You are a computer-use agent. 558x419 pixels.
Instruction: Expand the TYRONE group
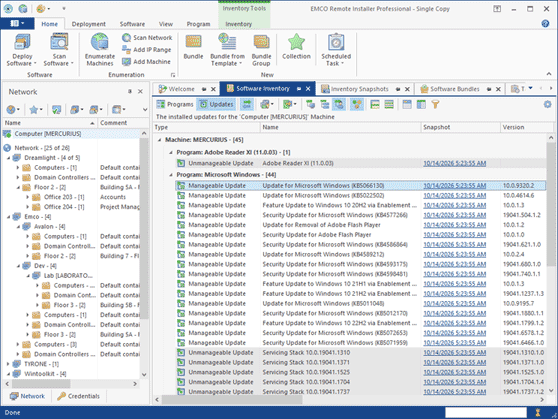(8, 364)
